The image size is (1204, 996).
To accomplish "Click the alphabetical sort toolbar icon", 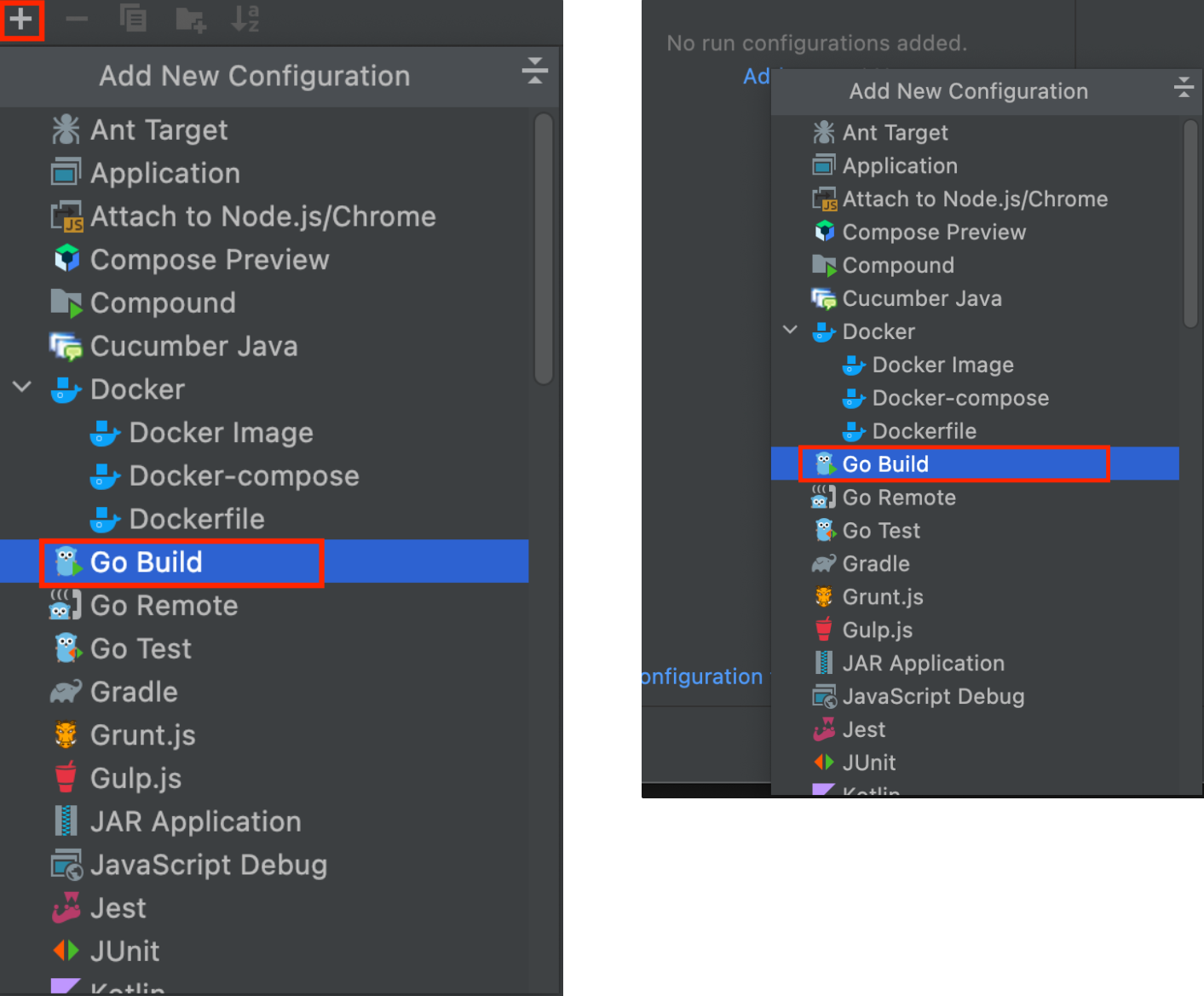I will [x=245, y=19].
